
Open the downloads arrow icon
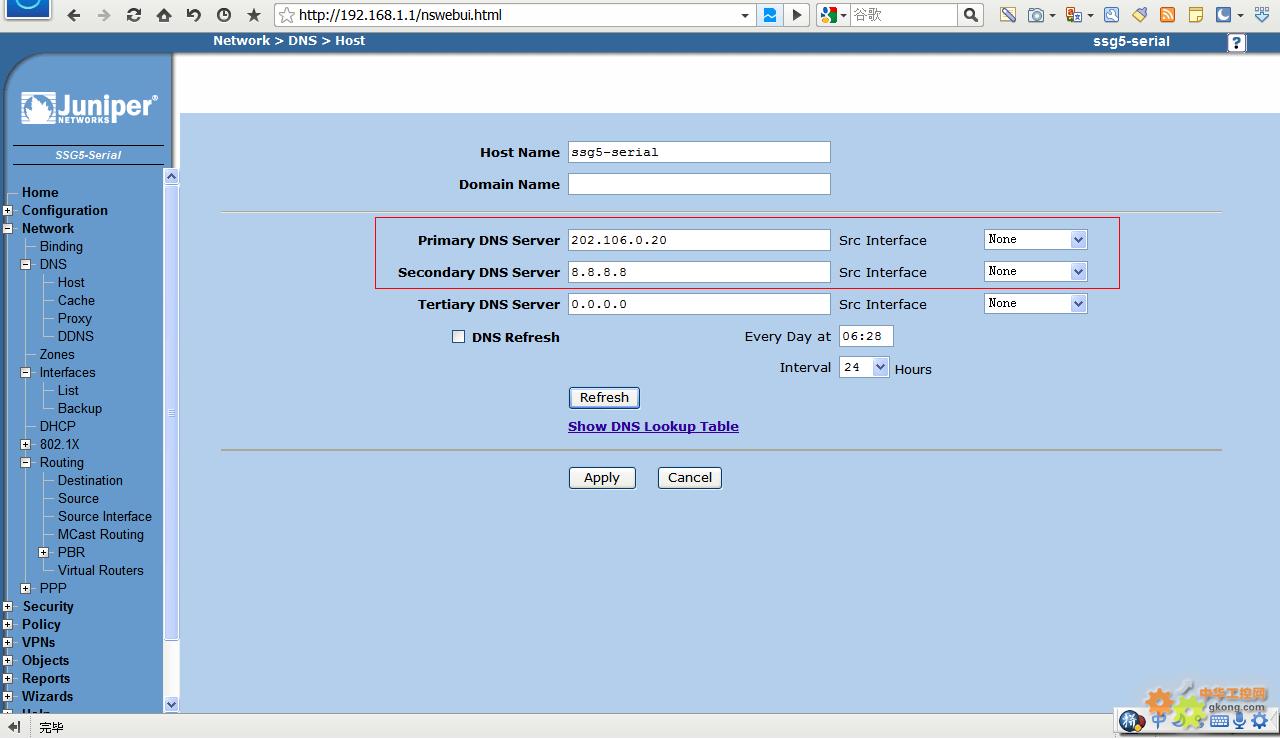tap(1262, 15)
